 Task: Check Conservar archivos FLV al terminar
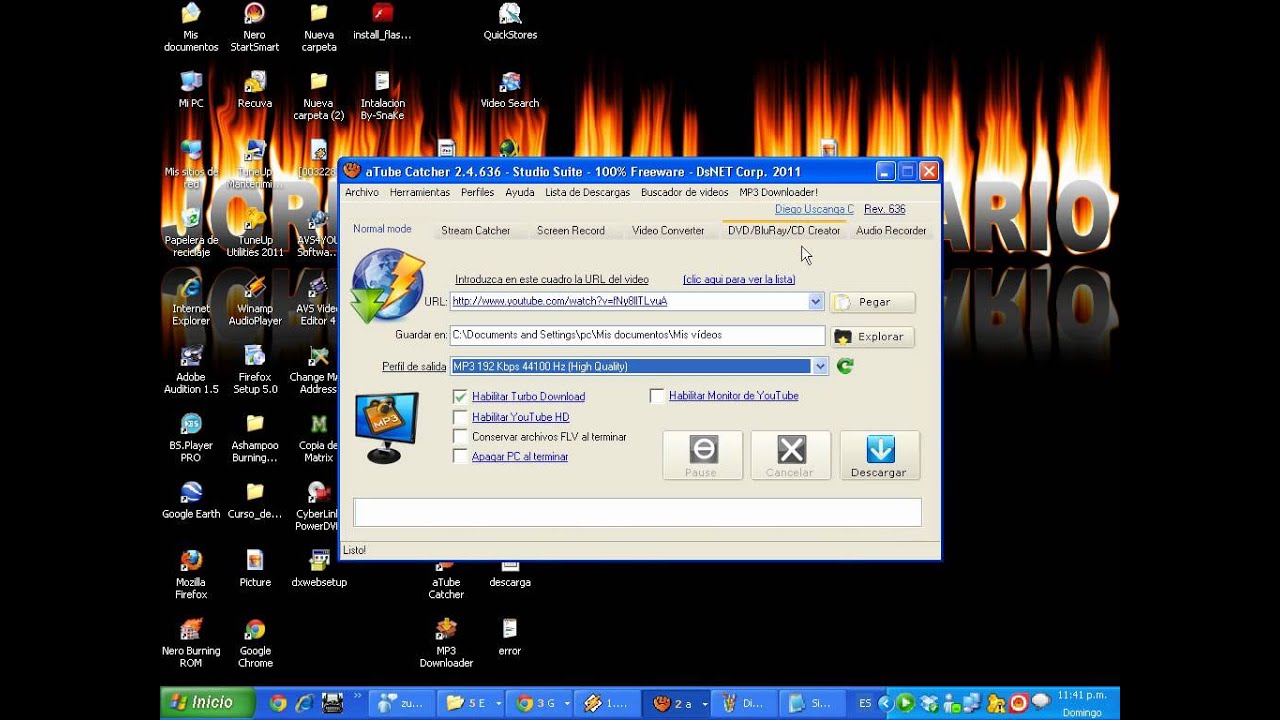[x=460, y=437]
